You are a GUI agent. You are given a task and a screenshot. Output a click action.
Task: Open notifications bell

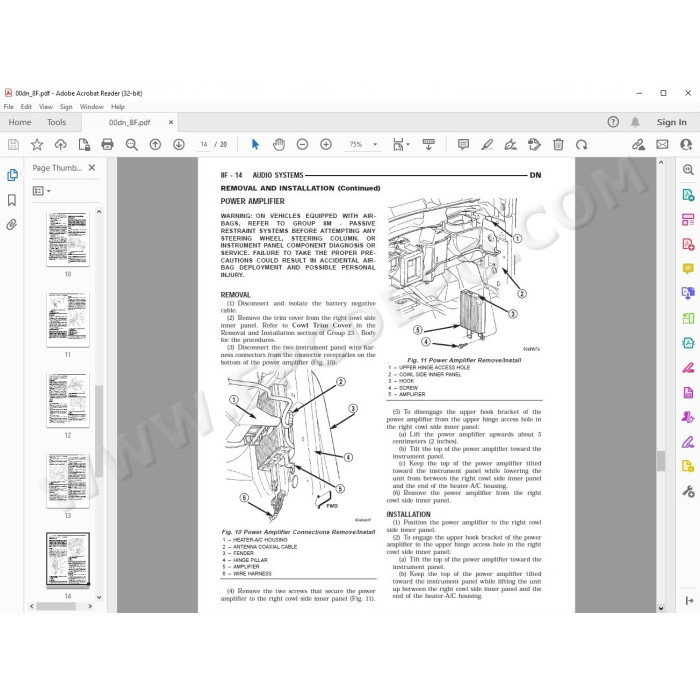coord(635,122)
